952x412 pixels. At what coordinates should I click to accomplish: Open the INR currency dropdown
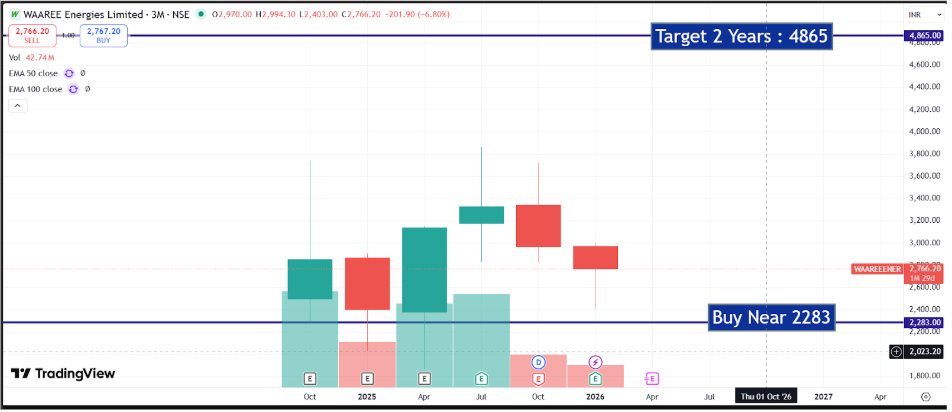[925, 14]
